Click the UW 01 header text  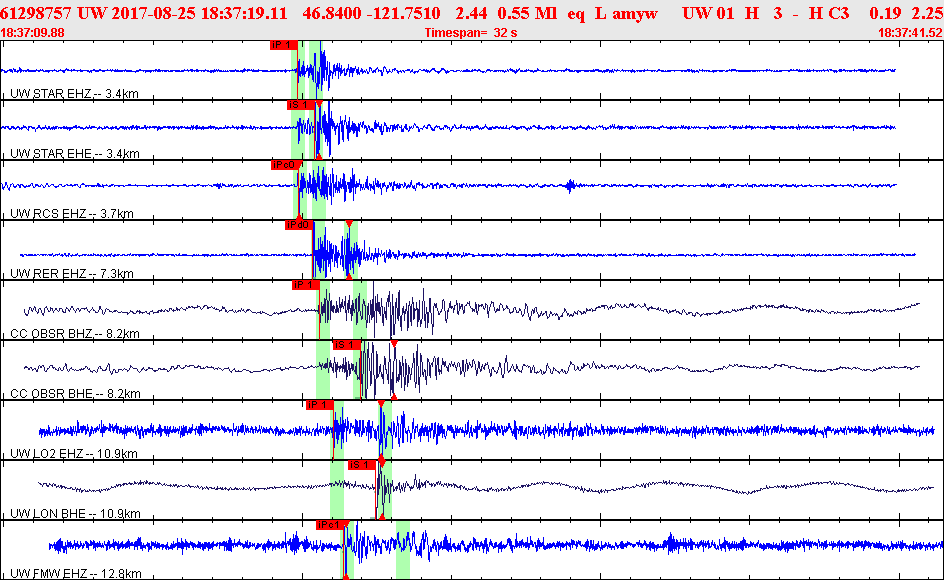pos(708,13)
